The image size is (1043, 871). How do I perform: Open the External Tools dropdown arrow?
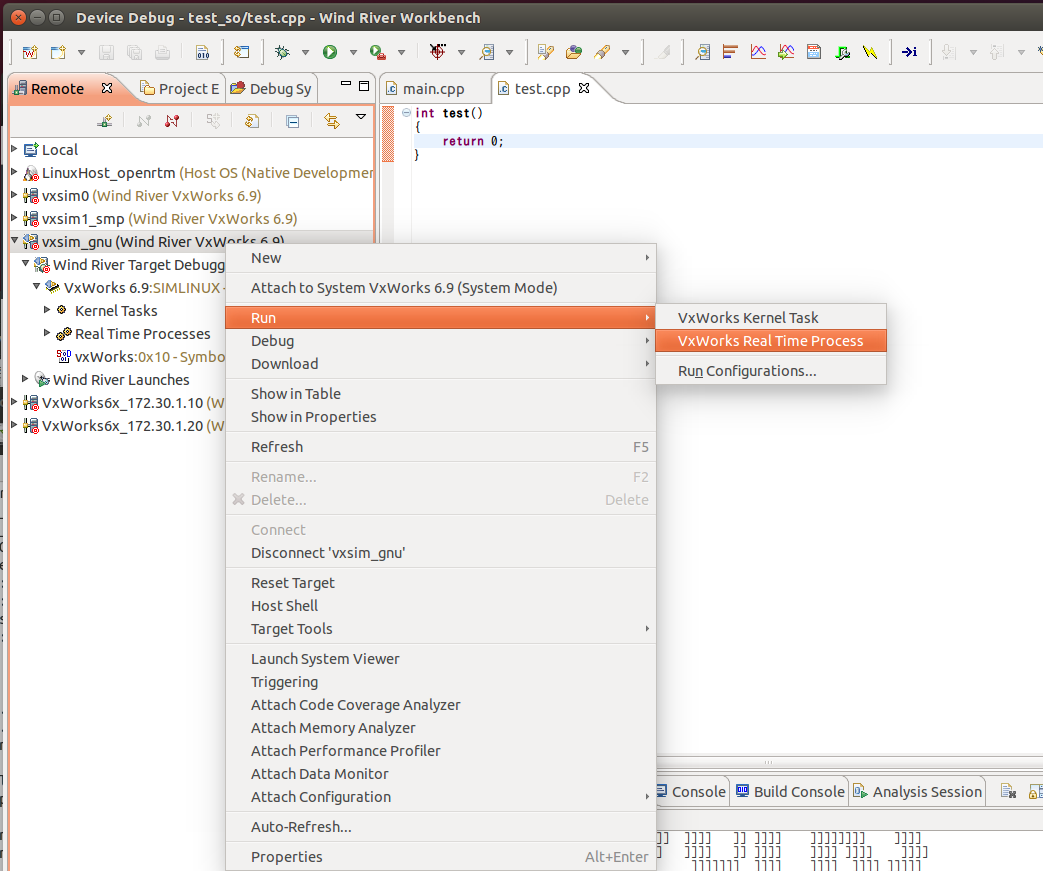401,52
